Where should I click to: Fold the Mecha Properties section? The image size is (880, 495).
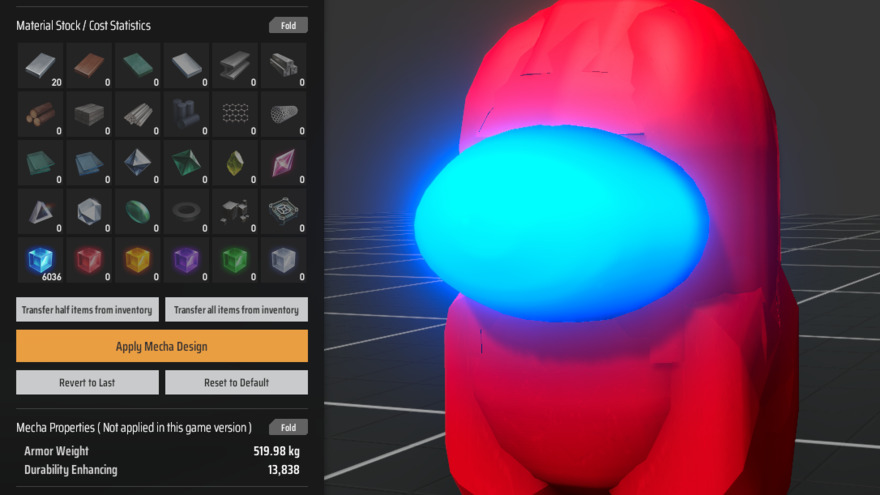[x=288, y=427]
